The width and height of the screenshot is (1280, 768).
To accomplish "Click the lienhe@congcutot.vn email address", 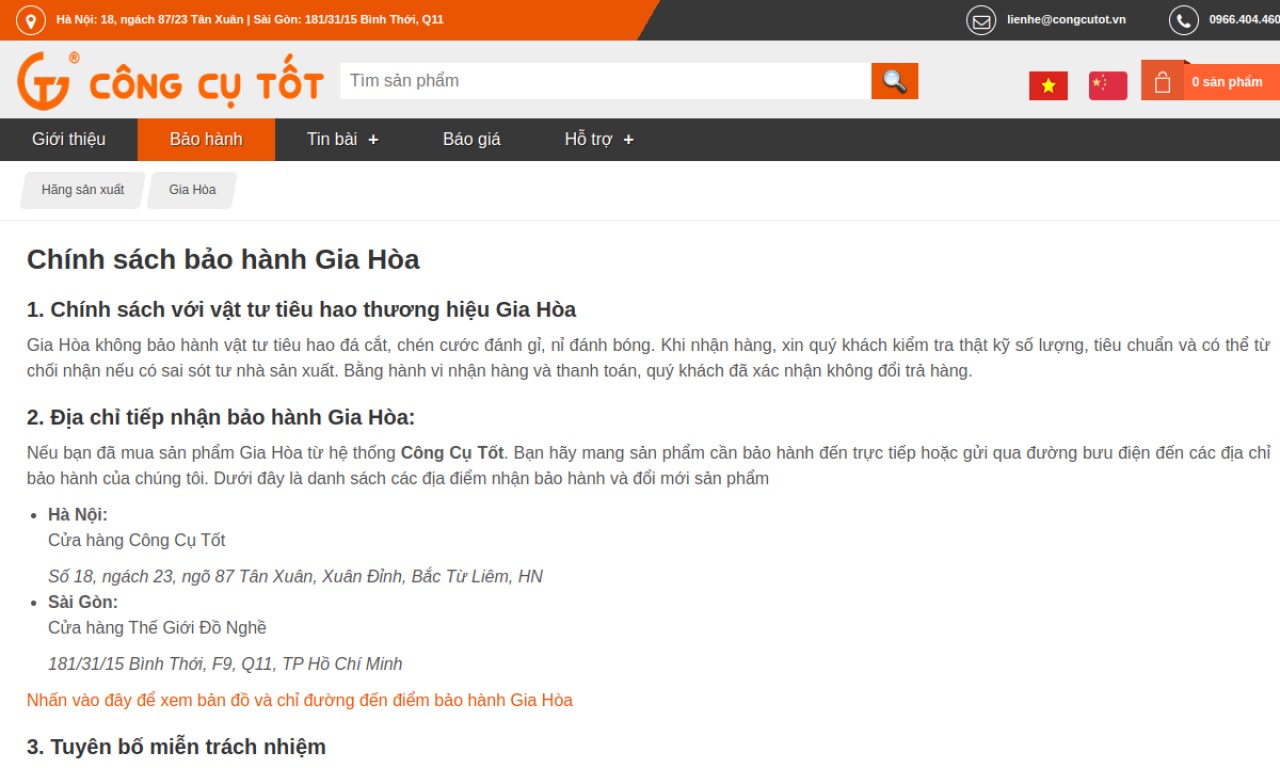I will [x=1066, y=20].
